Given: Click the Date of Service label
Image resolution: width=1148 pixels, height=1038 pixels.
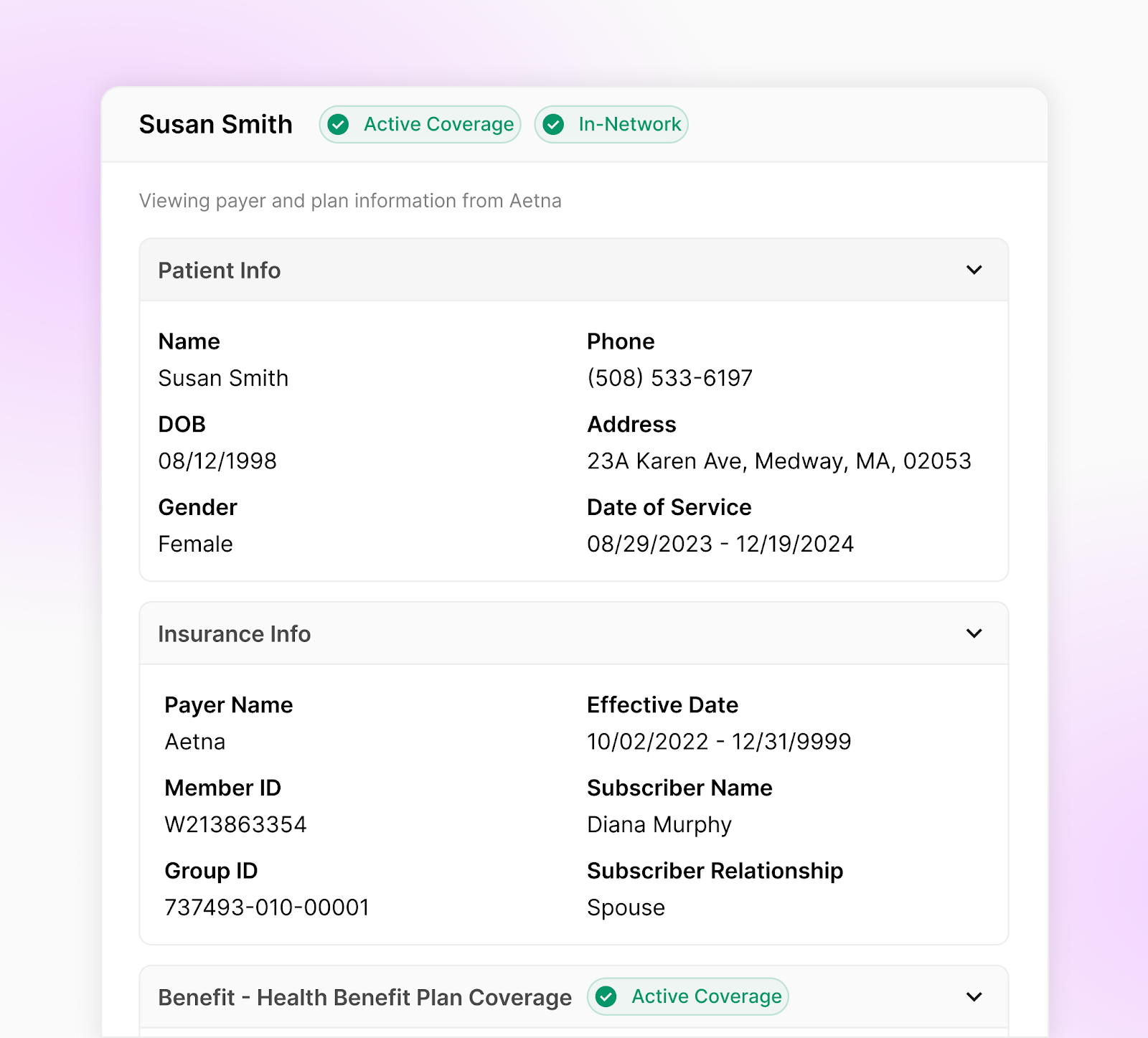Looking at the screenshot, I should click(x=669, y=507).
